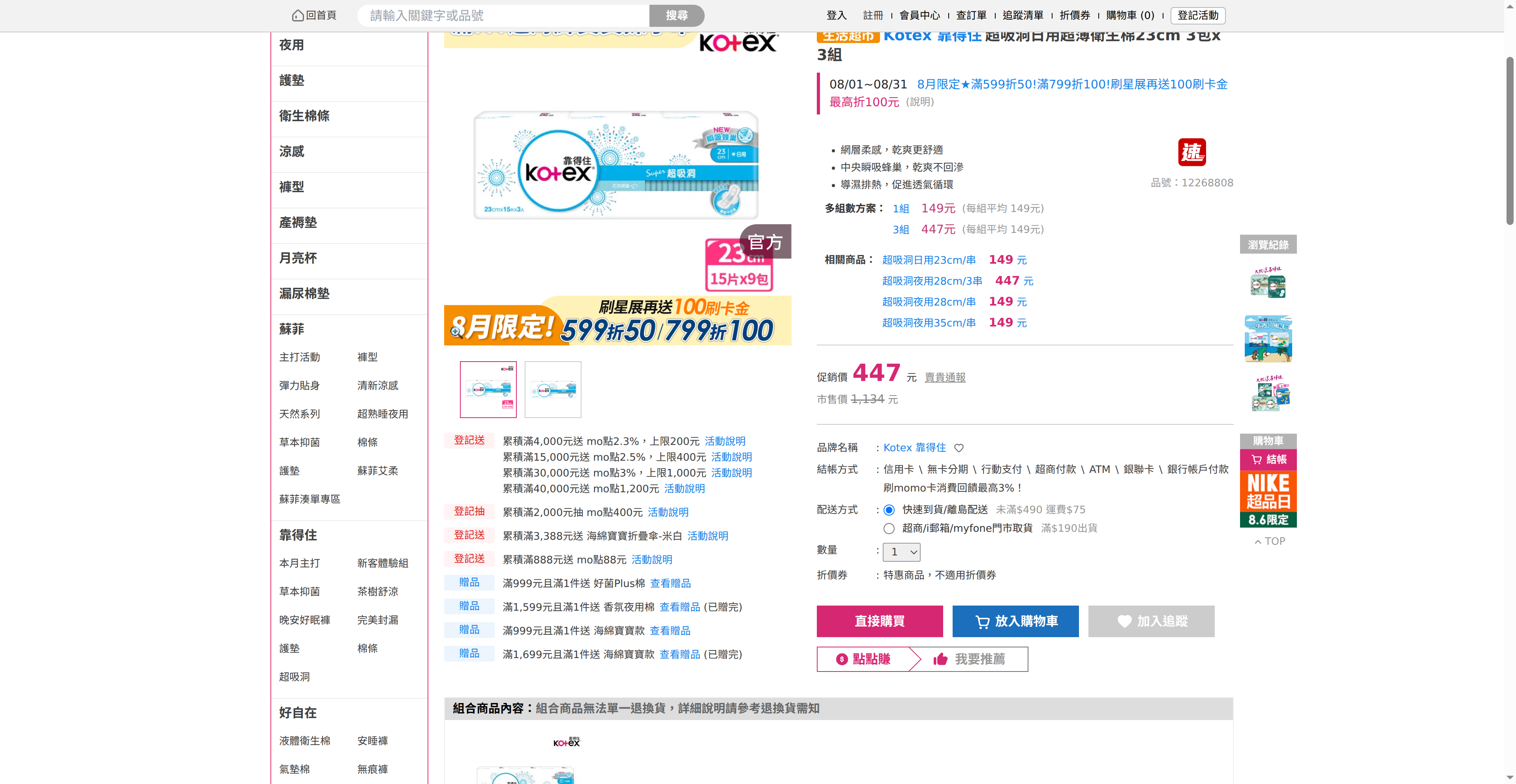Viewport: 1516px width, 784px height.
Task: Click the search keyword input field
Action: [504, 15]
